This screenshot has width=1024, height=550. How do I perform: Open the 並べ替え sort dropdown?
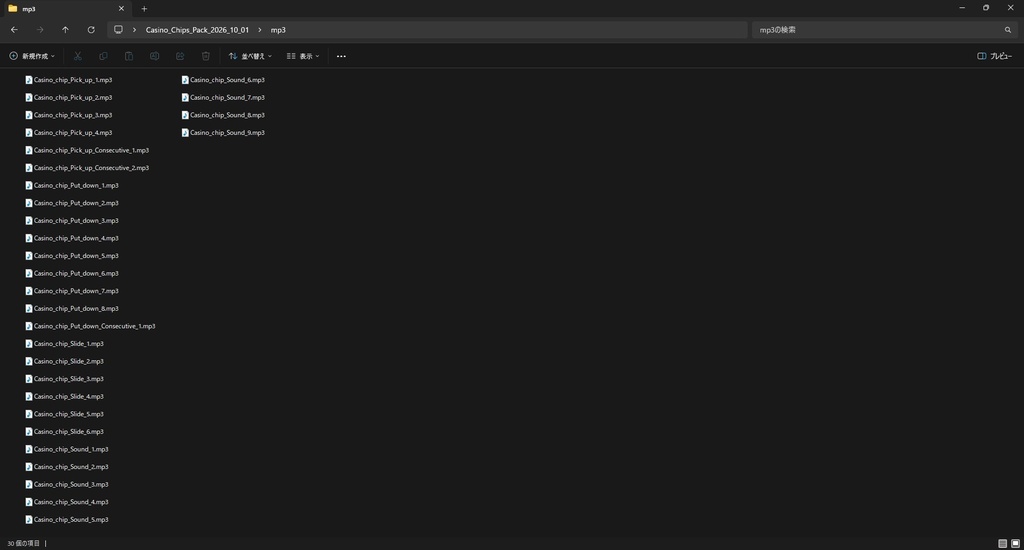tap(250, 56)
